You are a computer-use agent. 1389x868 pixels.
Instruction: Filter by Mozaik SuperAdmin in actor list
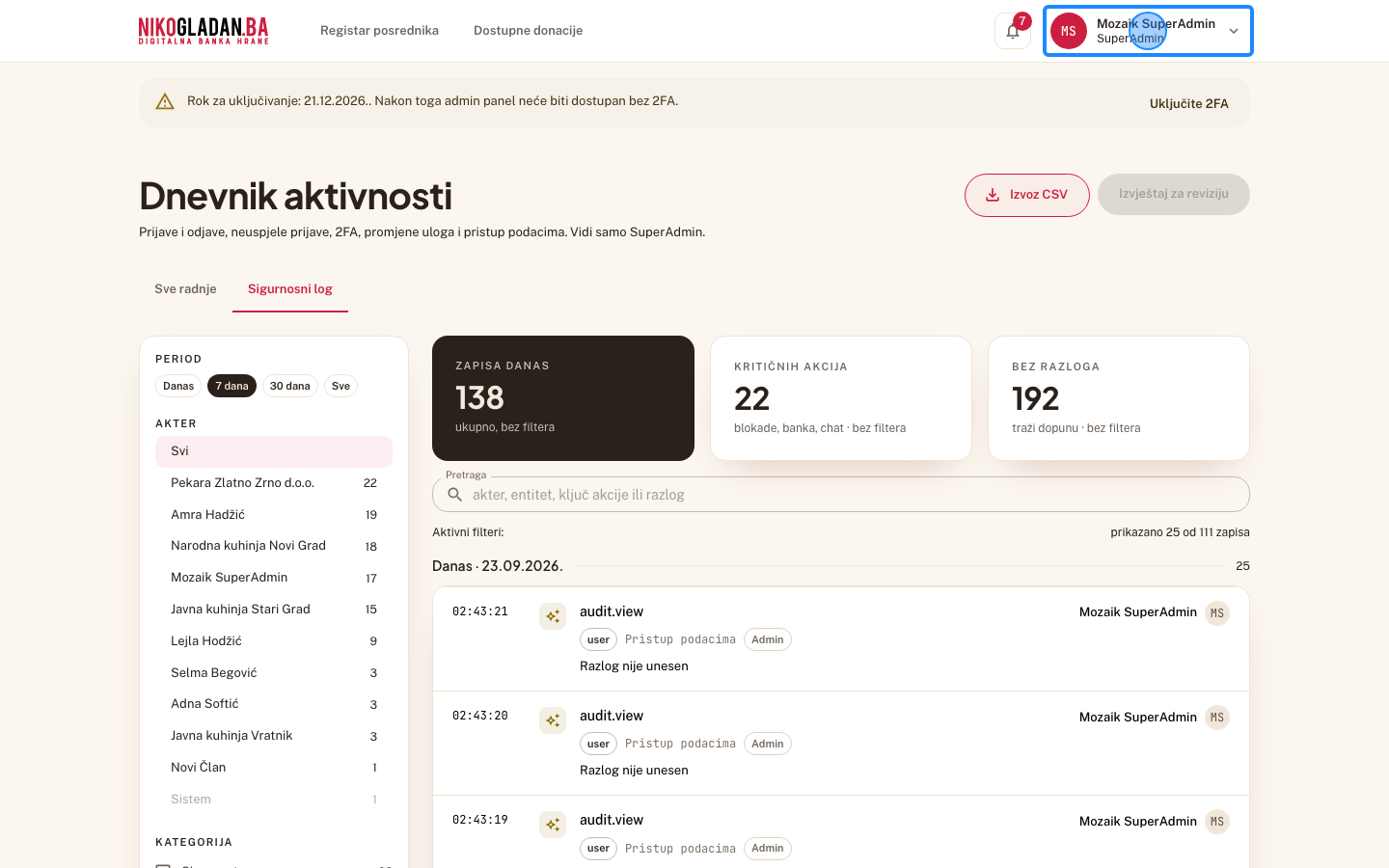[274, 578]
